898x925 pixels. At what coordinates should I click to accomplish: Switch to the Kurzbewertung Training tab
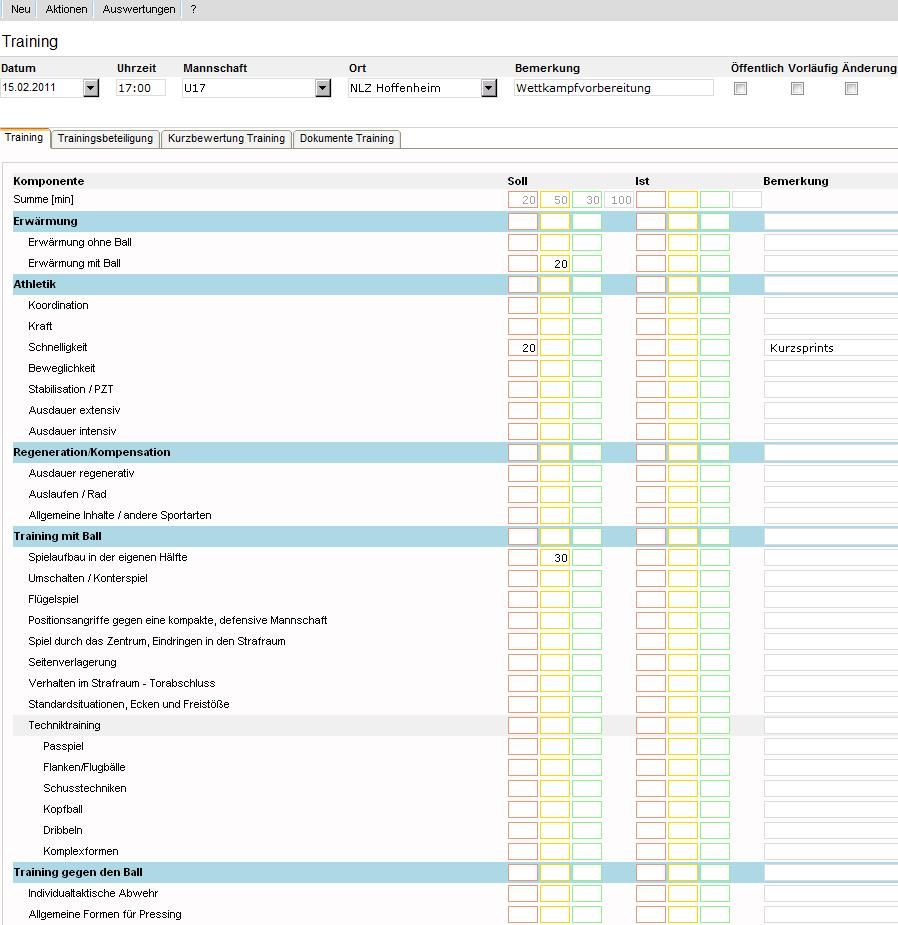tap(226, 139)
